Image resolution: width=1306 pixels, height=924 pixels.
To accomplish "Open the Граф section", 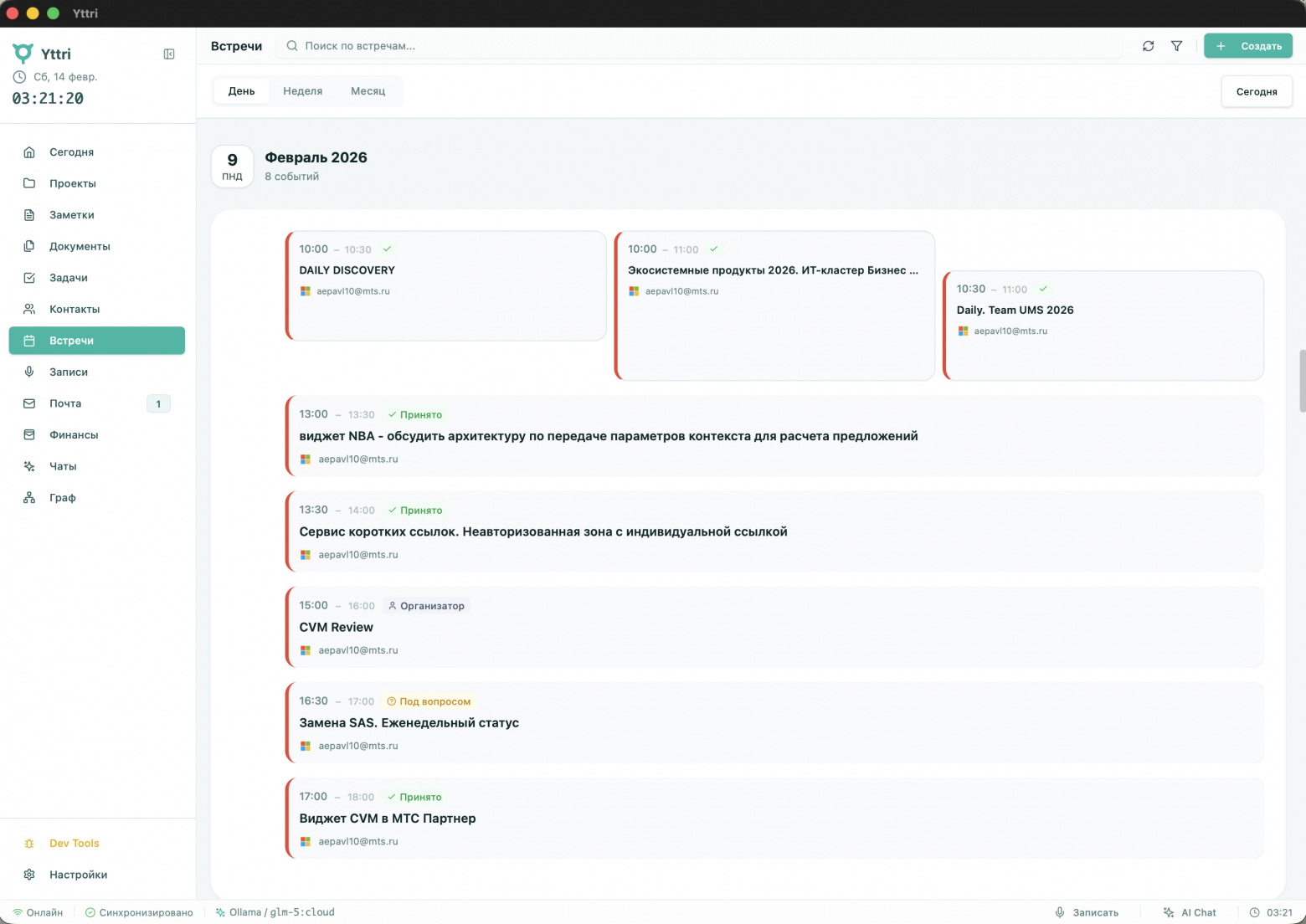I will [x=63, y=497].
